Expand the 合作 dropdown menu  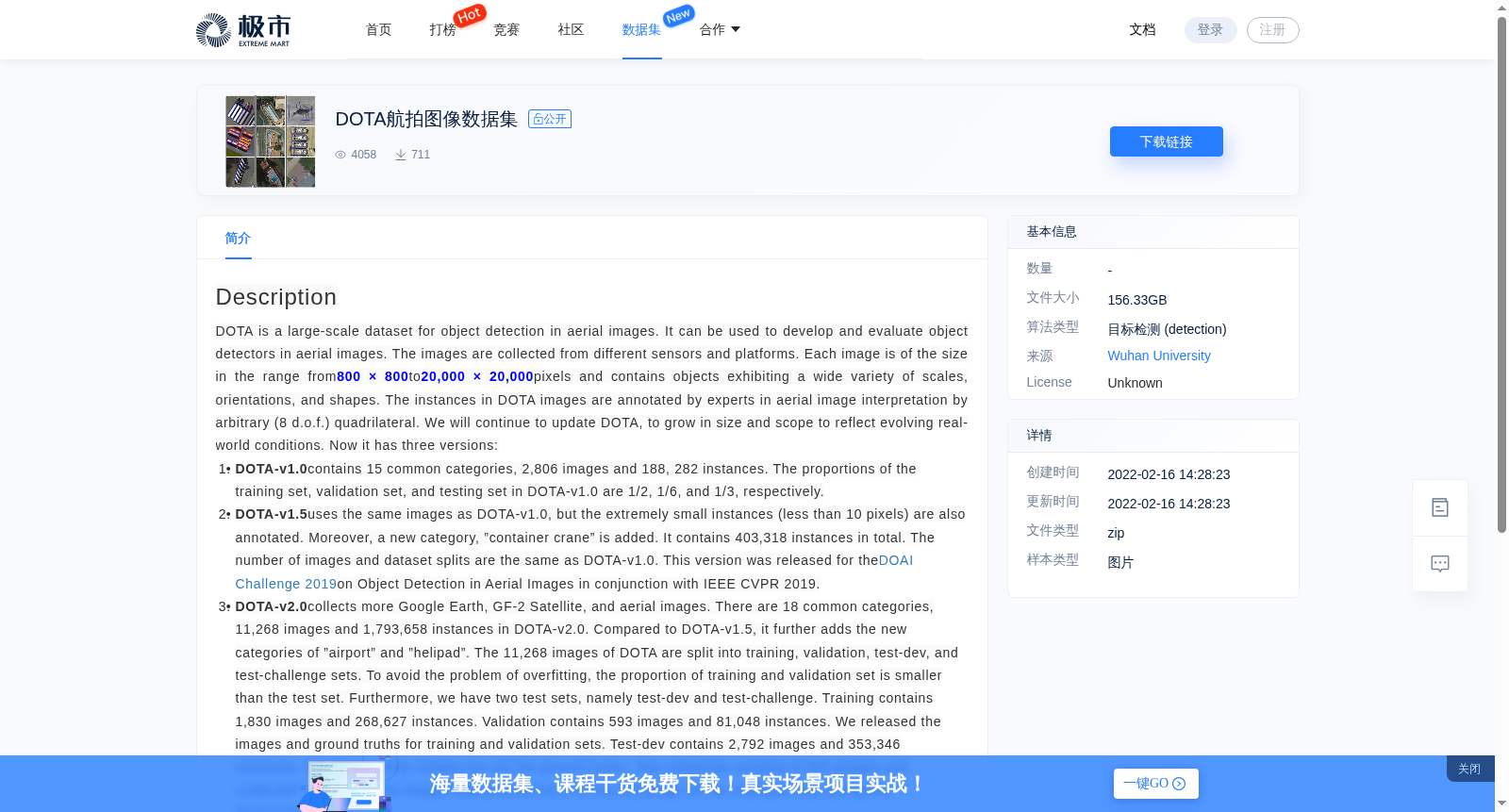tap(720, 30)
